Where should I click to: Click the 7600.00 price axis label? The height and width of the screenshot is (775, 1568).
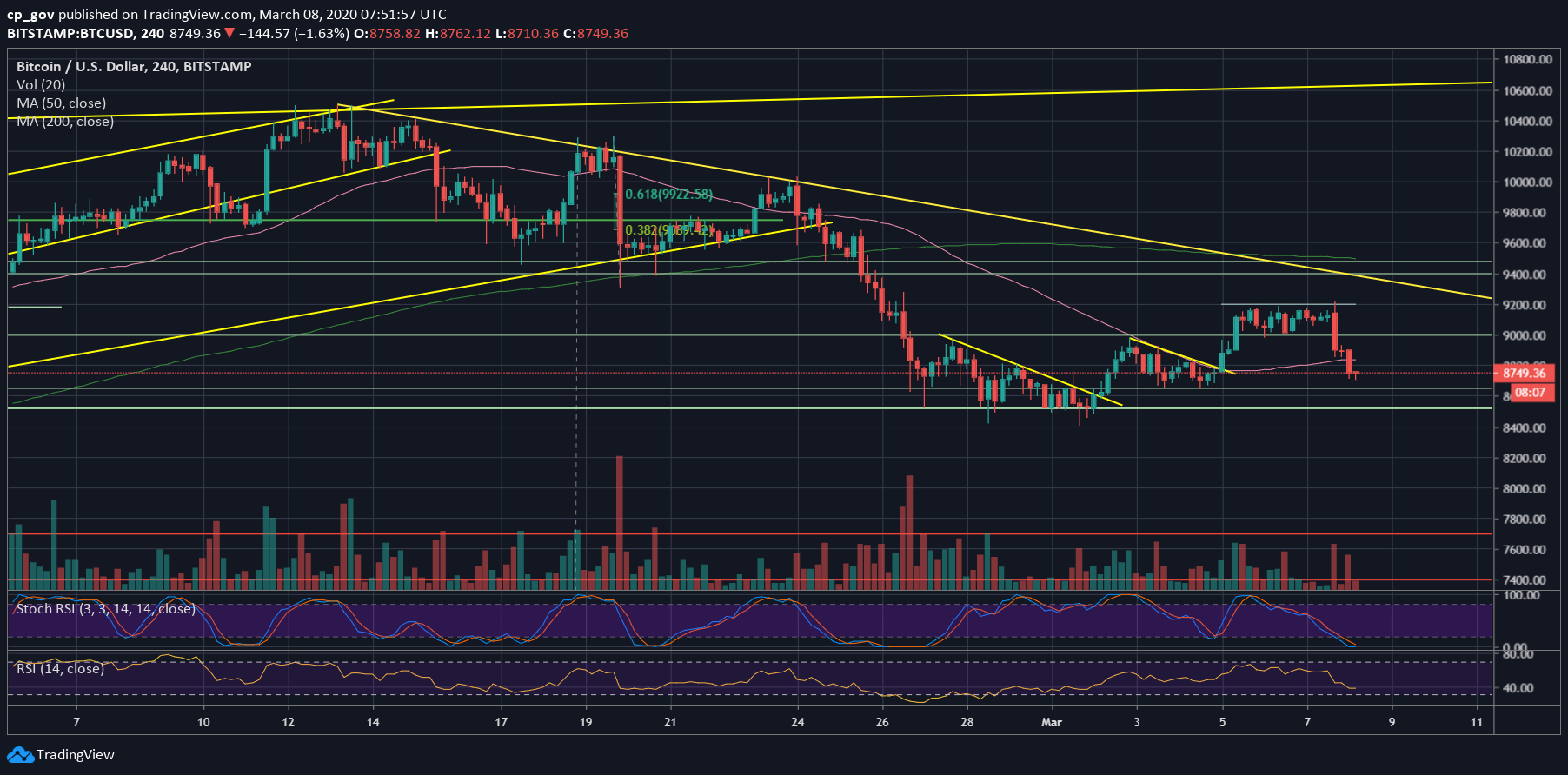(x=1525, y=550)
